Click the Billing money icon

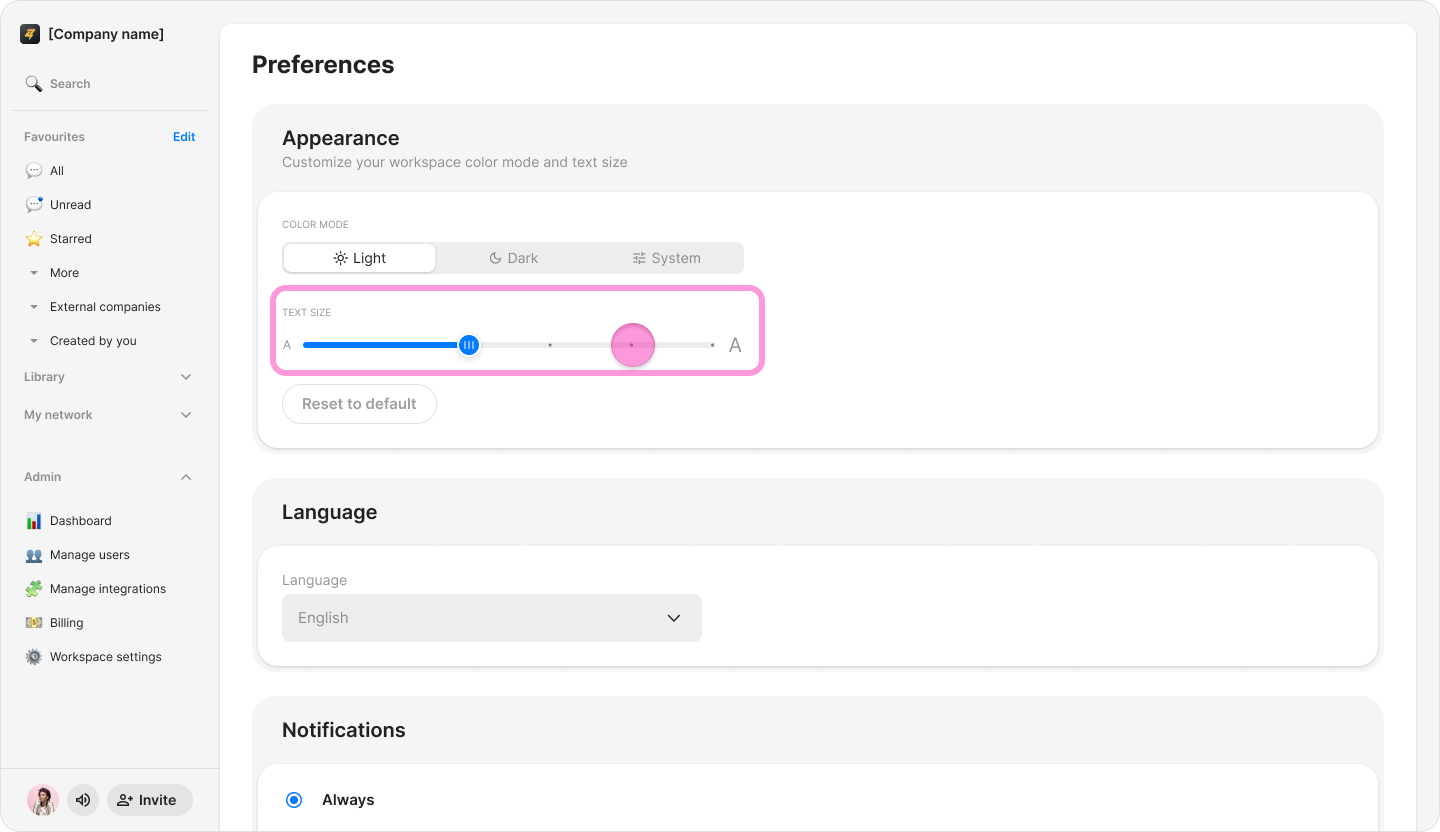pyautogui.click(x=34, y=623)
